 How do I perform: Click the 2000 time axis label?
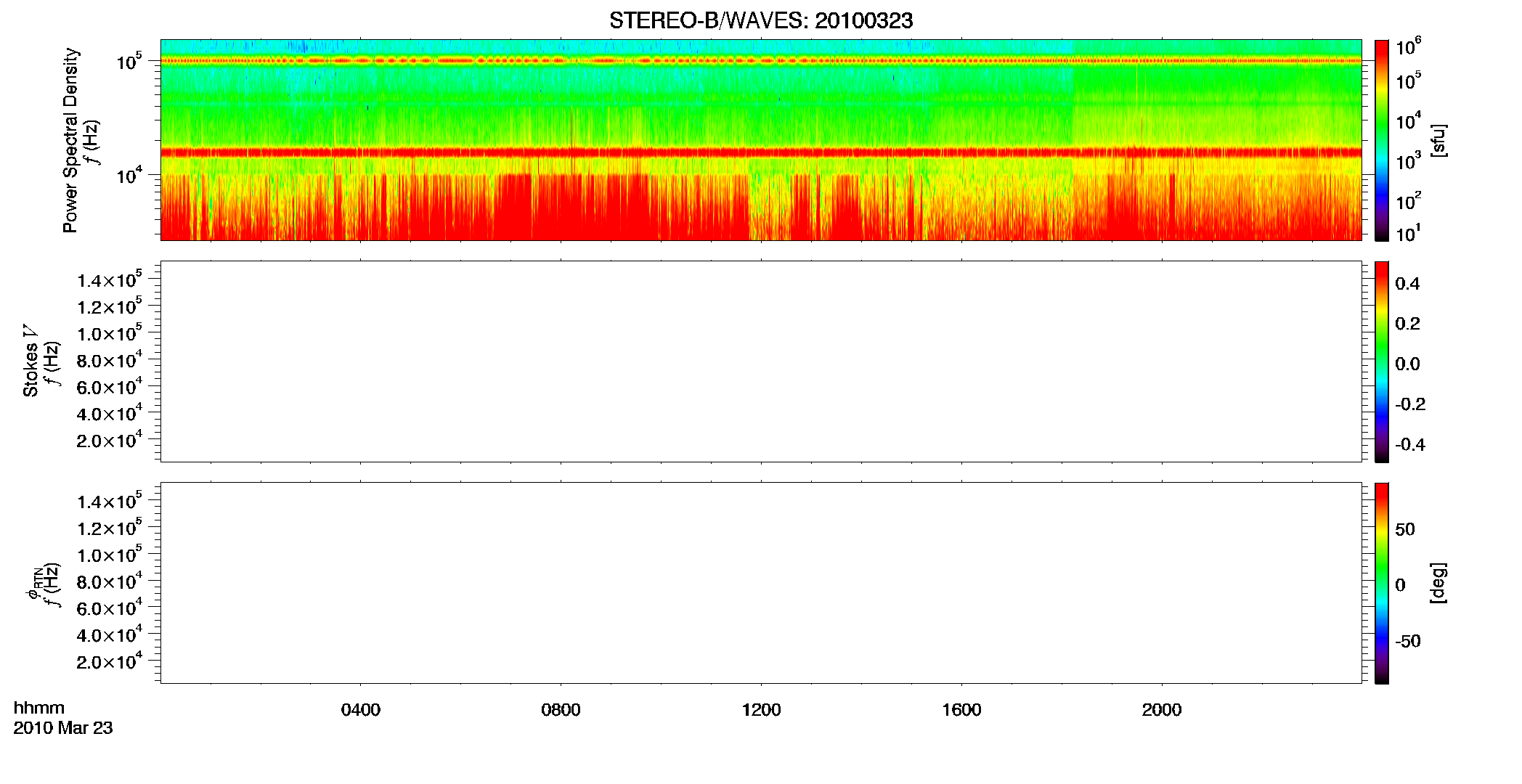[x=1162, y=710]
